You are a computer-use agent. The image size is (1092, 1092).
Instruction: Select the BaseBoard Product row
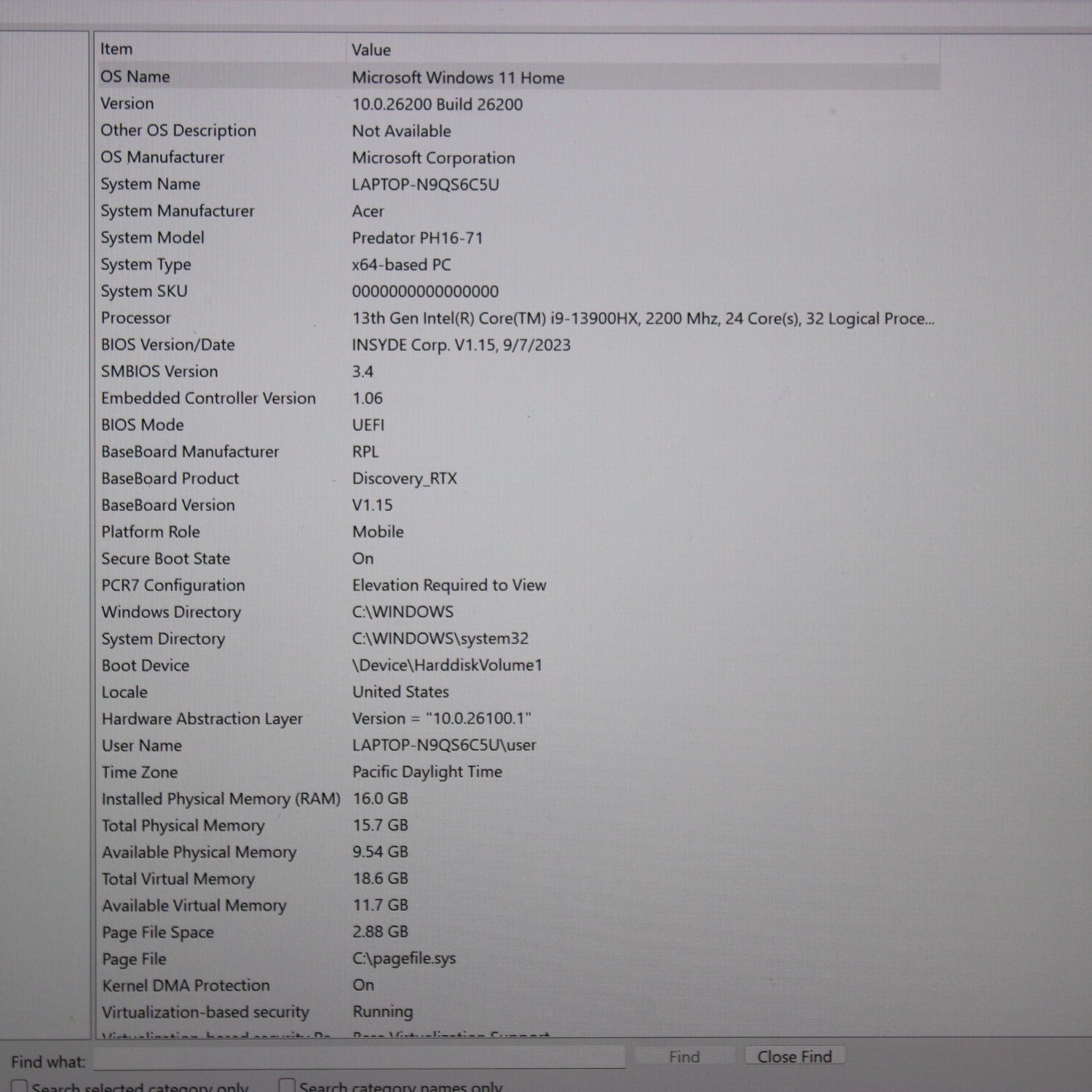[170, 479]
